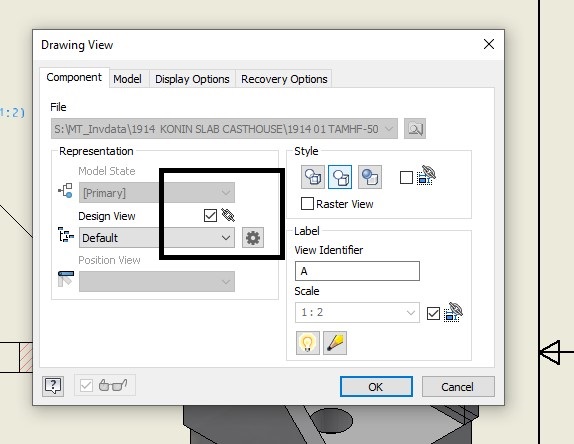Image resolution: width=574 pixels, height=444 pixels.
Task: Toggle label visibility lightbulb icon
Action: 308,343
